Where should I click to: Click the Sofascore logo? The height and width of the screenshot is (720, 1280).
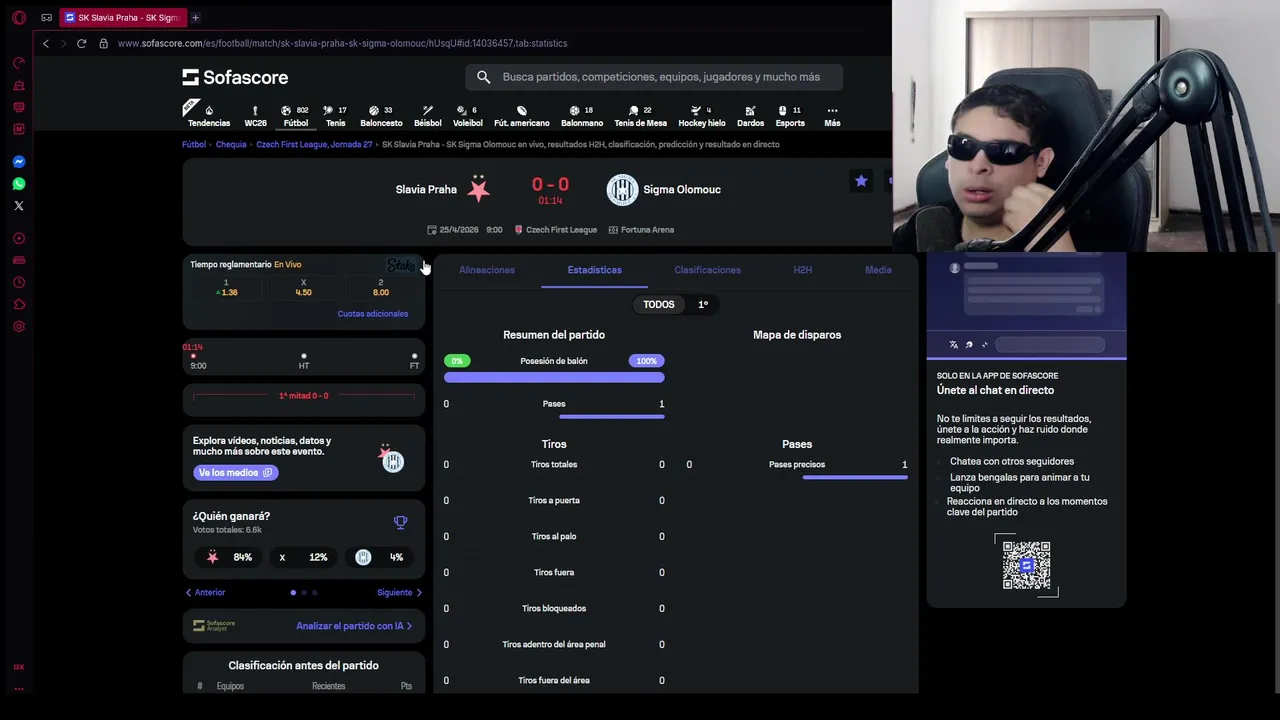pos(235,77)
